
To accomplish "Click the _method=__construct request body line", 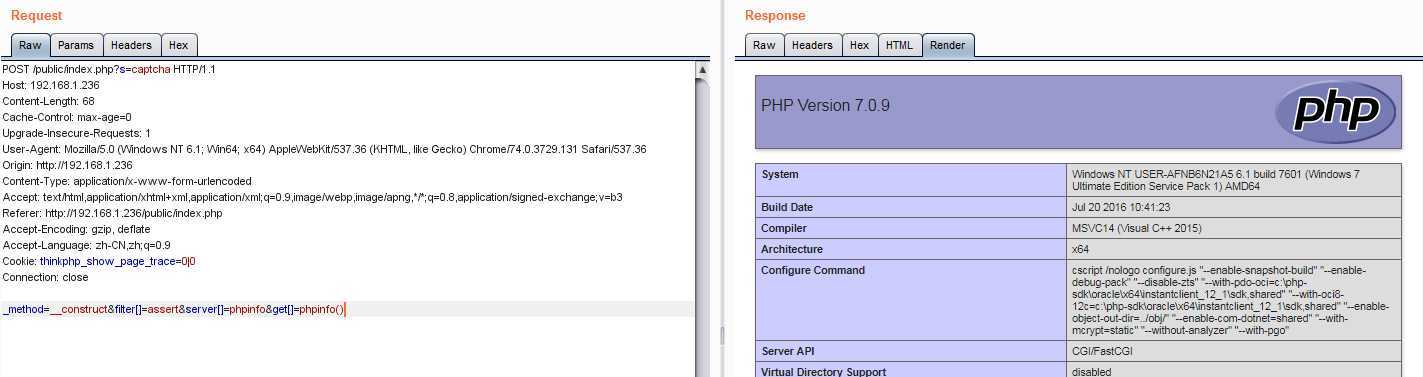I will coord(173,309).
